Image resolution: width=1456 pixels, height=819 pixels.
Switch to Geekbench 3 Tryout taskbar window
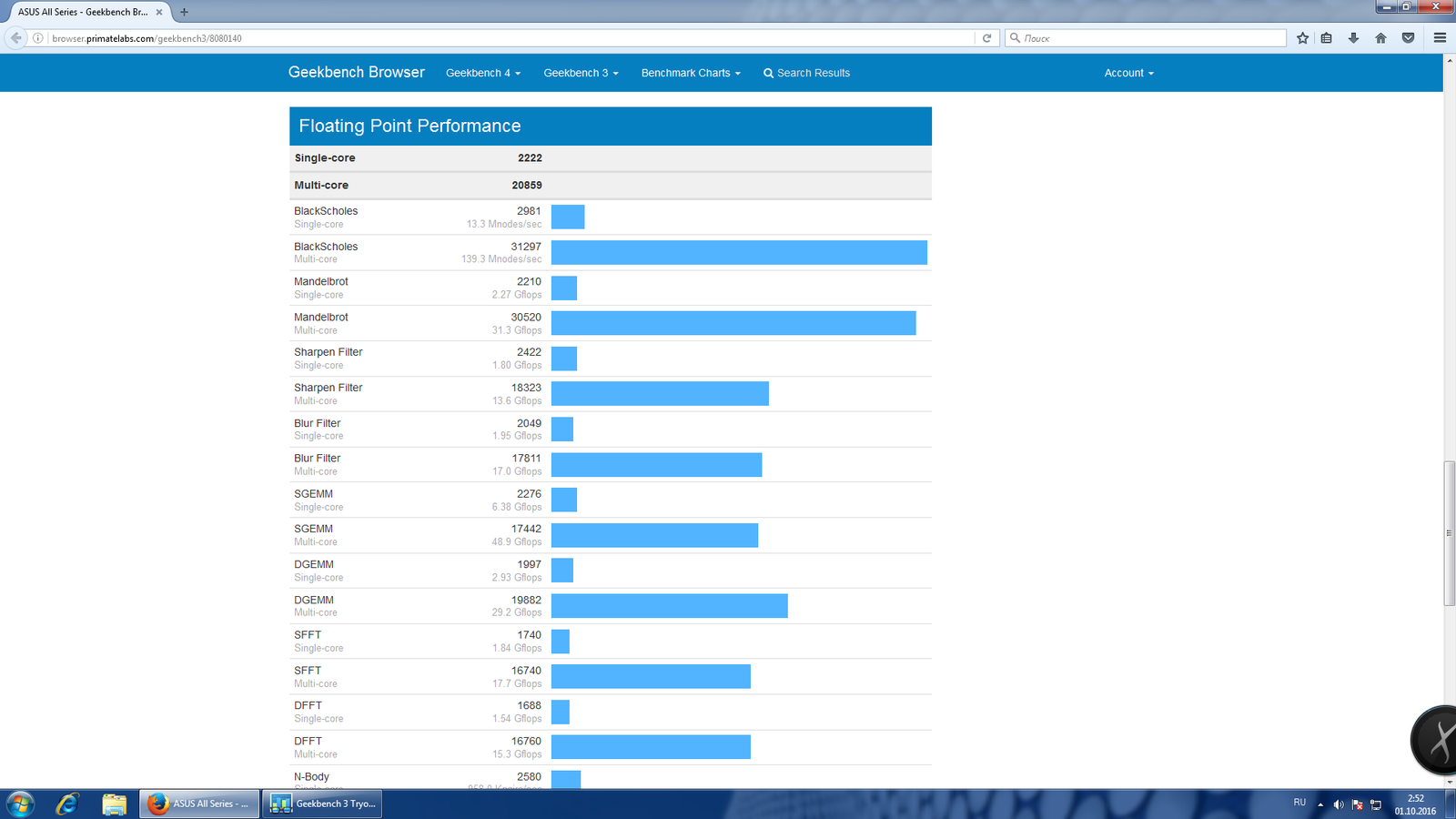tap(322, 804)
